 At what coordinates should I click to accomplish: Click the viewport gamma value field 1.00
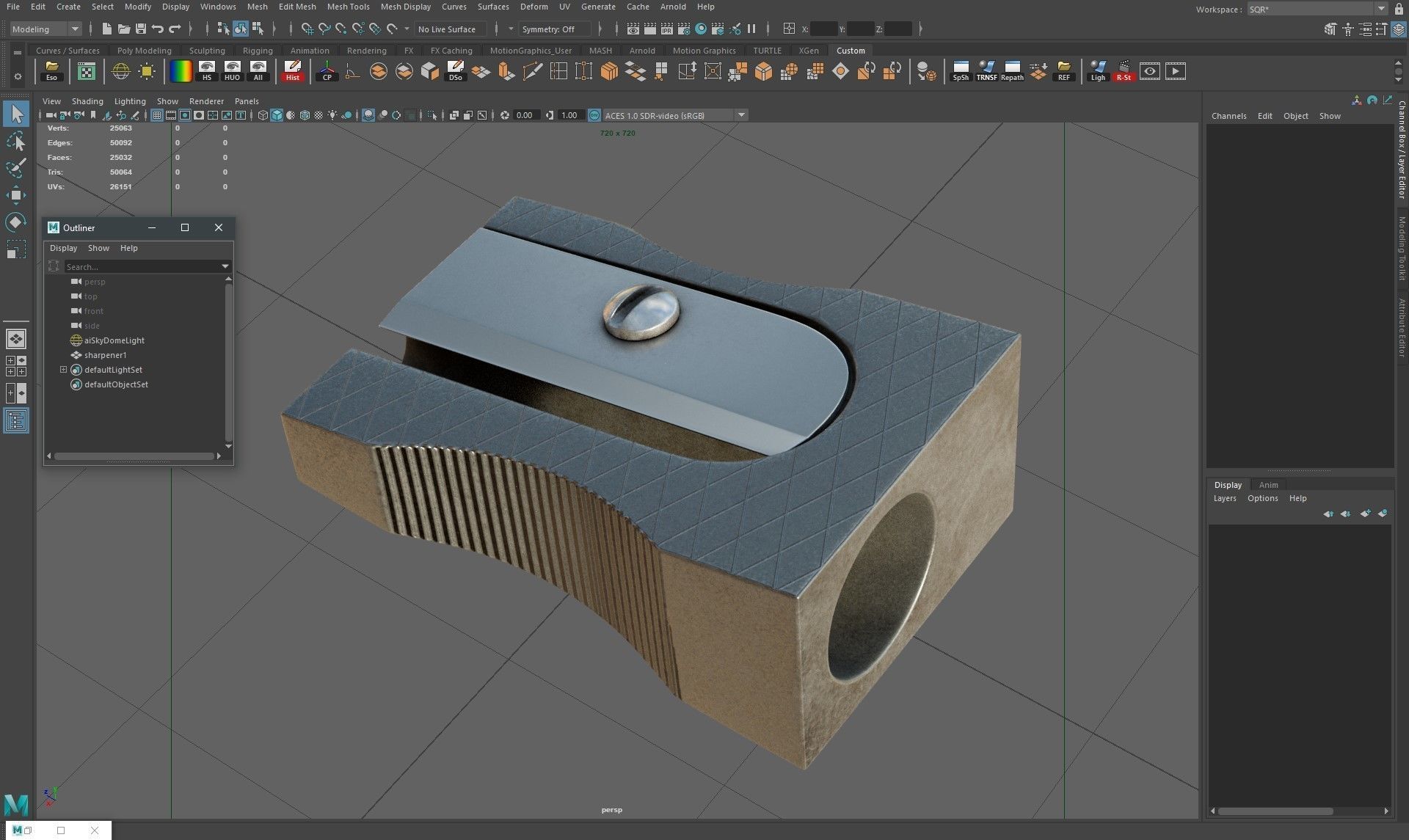tap(569, 115)
